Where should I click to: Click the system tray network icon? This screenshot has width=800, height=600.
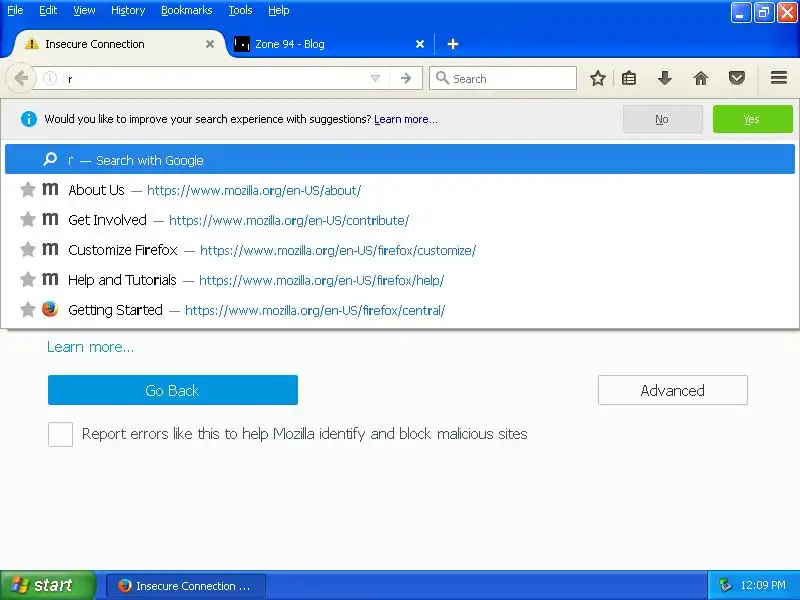pyautogui.click(x=724, y=585)
